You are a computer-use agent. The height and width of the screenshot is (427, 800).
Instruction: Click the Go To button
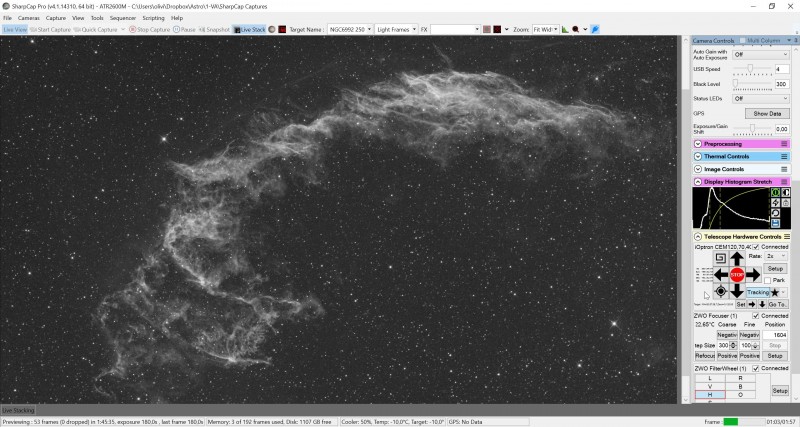778,304
